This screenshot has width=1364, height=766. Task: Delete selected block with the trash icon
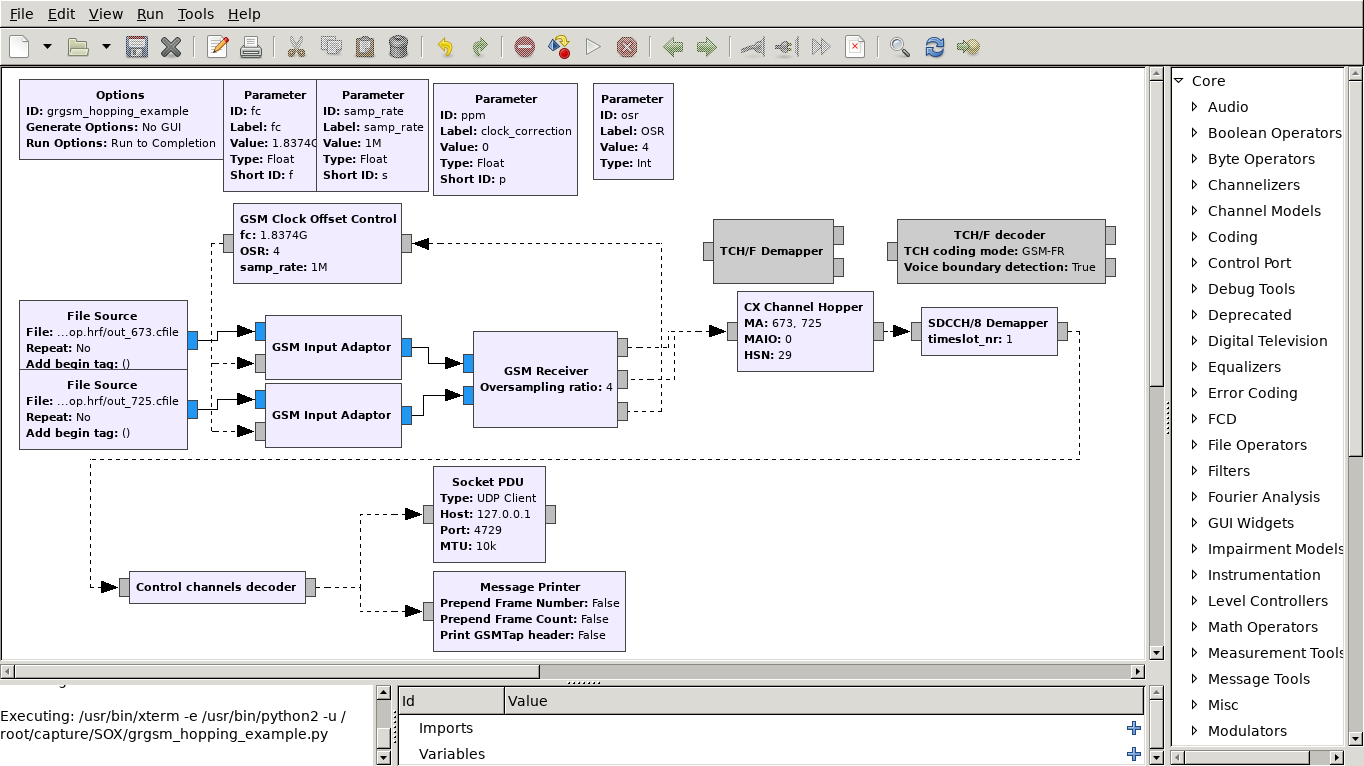click(x=398, y=46)
